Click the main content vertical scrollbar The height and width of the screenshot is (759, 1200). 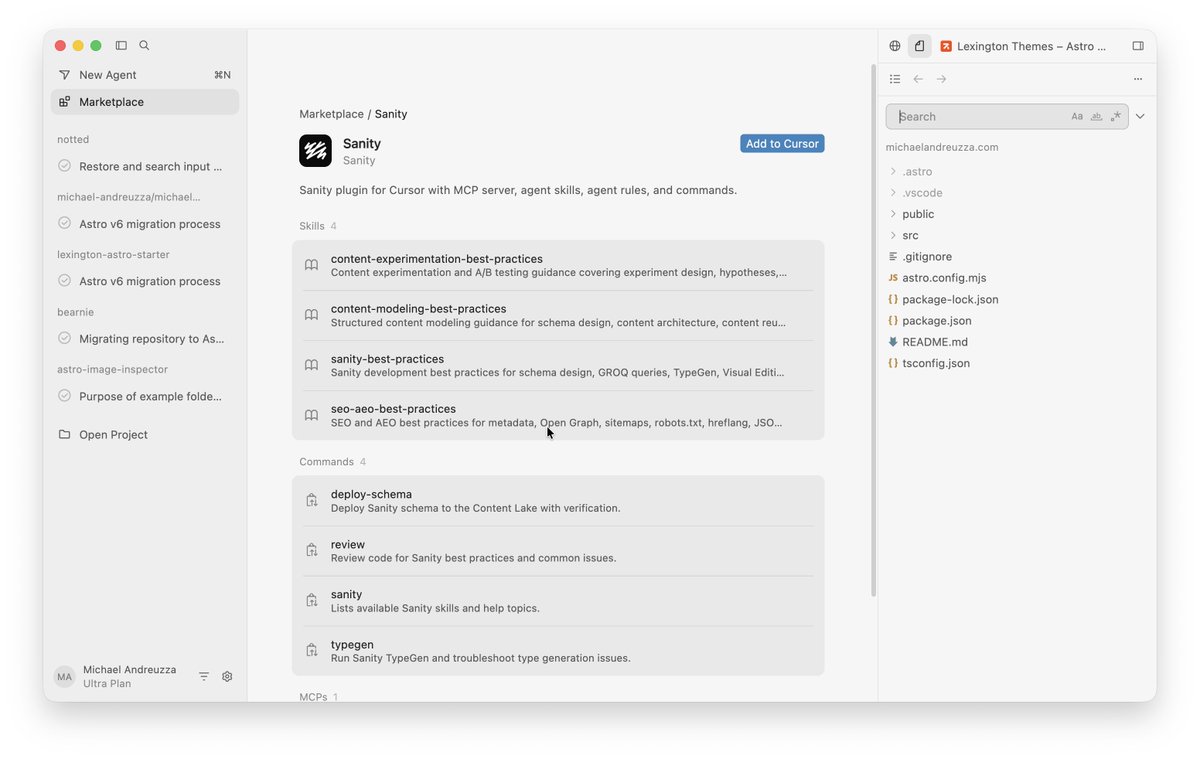874,330
